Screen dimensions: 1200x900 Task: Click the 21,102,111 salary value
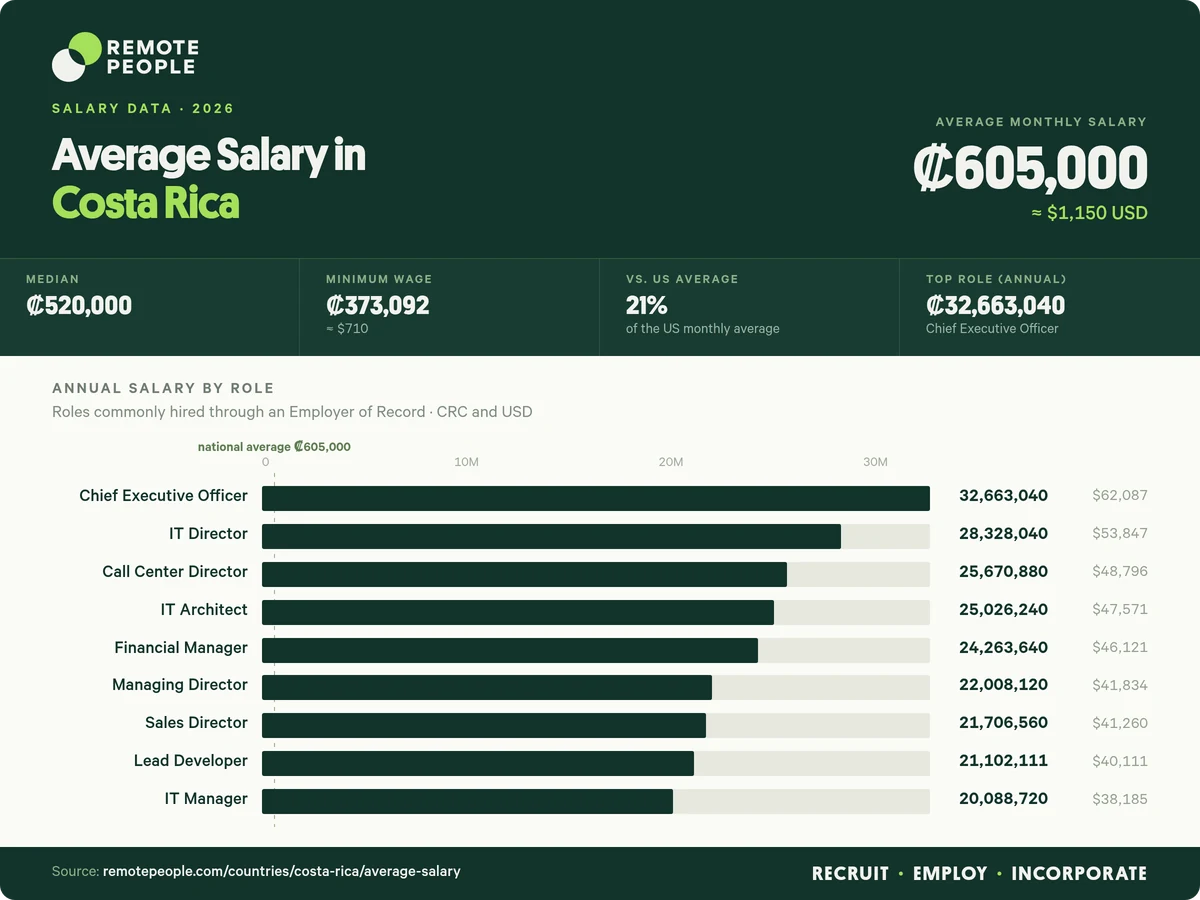coord(1003,761)
